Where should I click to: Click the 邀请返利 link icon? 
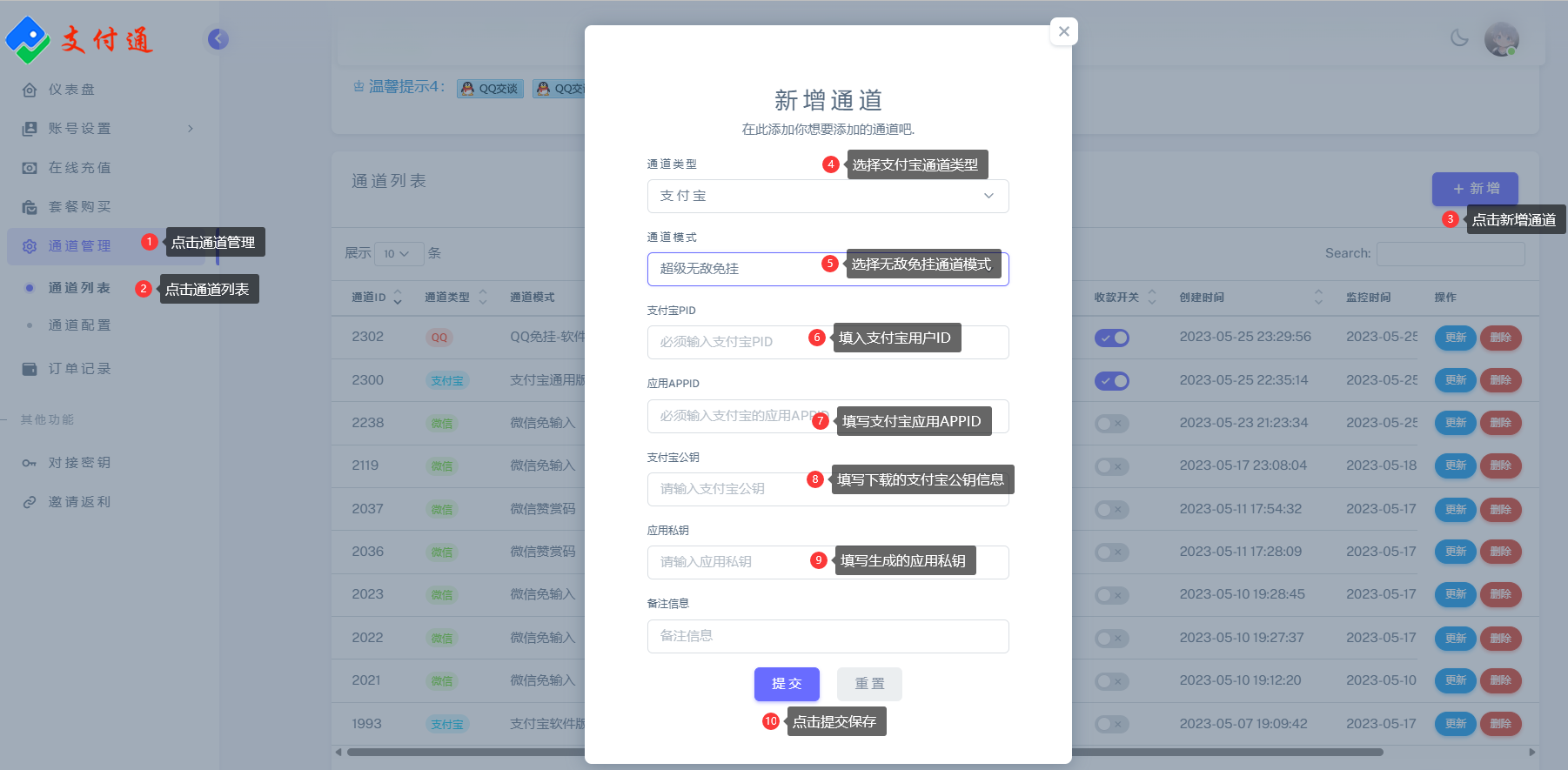[30, 502]
